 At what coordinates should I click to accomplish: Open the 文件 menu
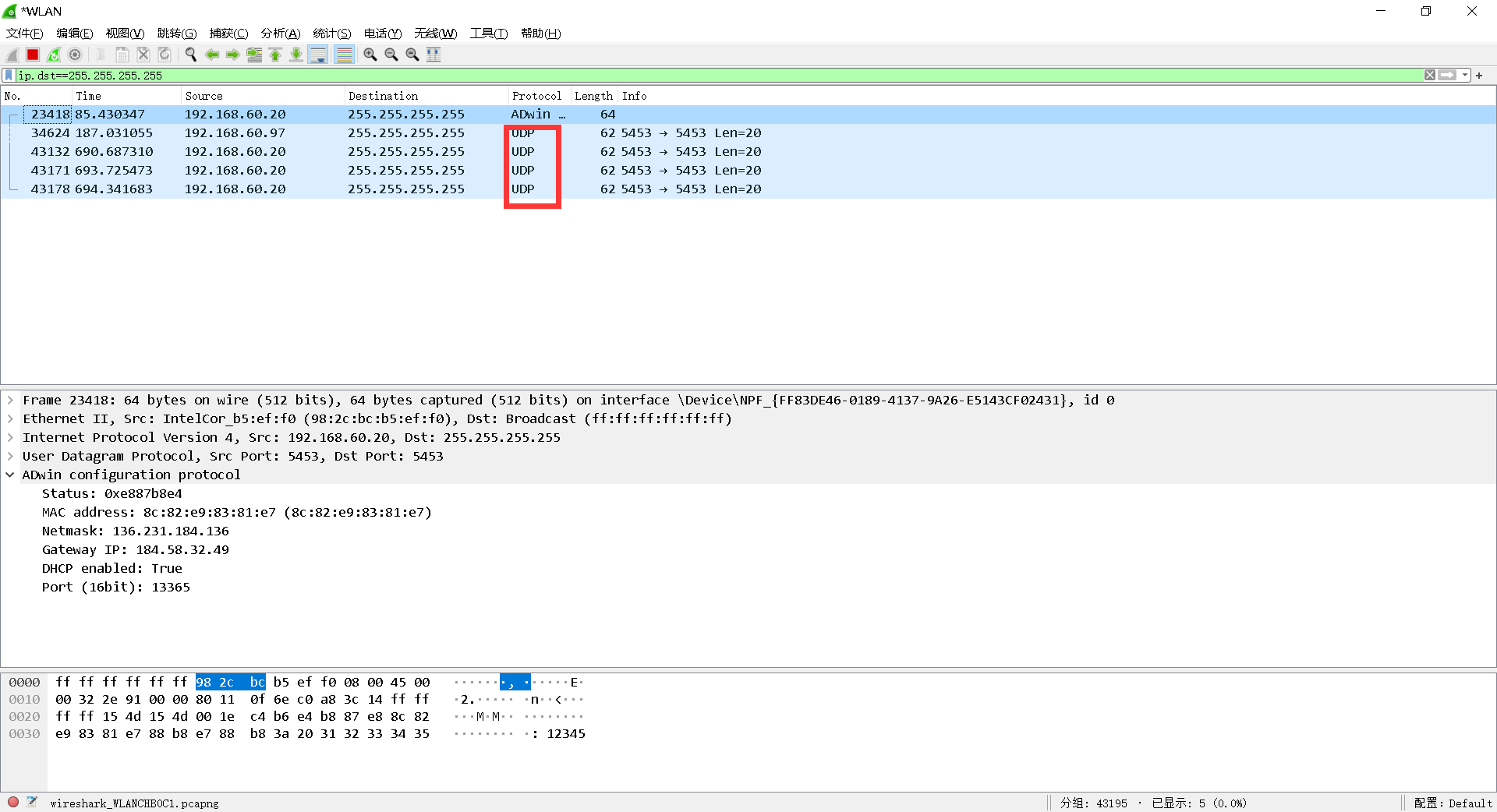24,34
